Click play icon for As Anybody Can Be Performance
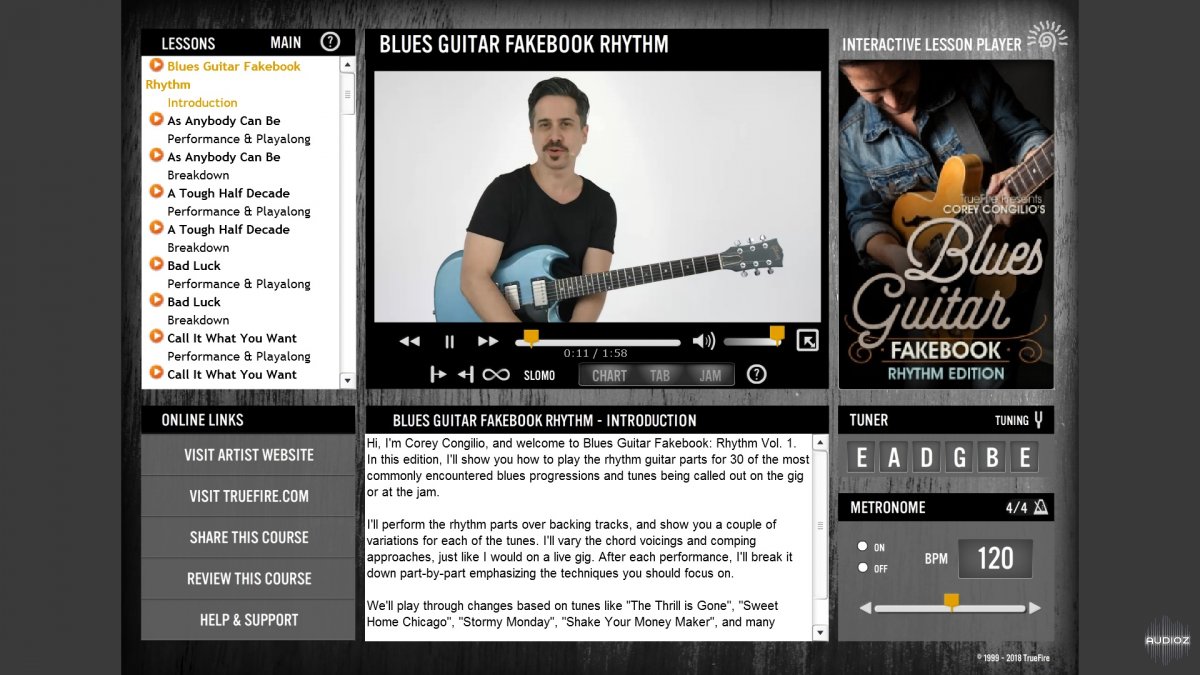This screenshot has width=1200, height=675. [x=156, y=119]
